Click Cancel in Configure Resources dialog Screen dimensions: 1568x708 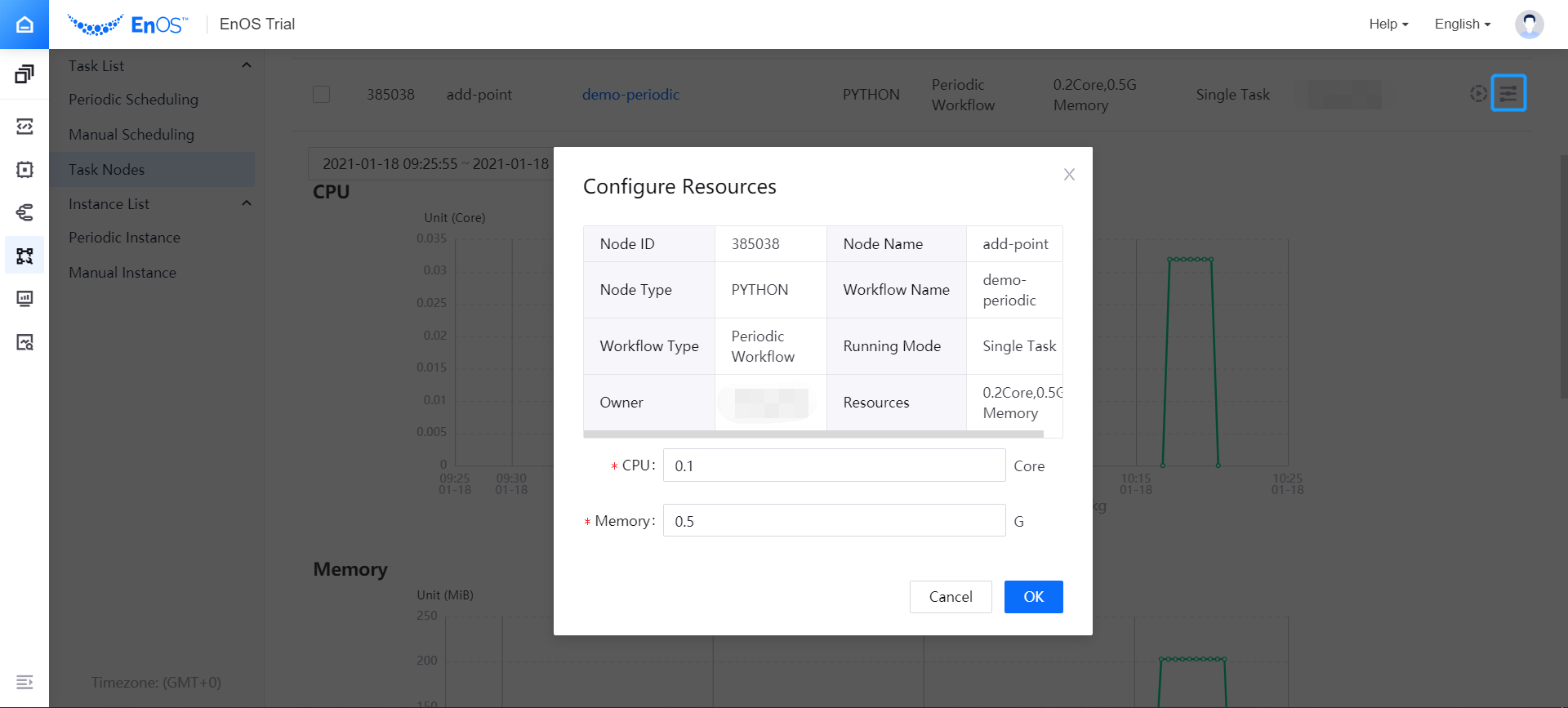click(951, 597)
